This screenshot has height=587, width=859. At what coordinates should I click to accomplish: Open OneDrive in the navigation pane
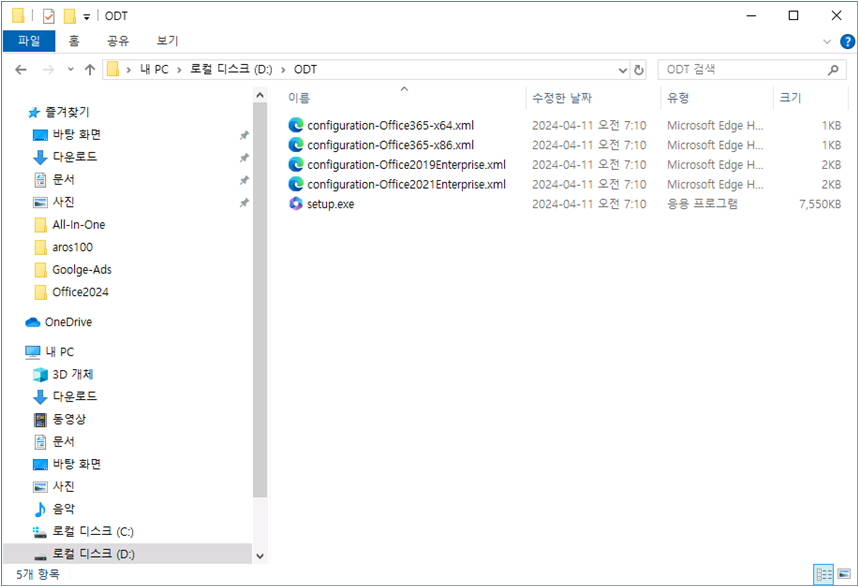(59, 322)
